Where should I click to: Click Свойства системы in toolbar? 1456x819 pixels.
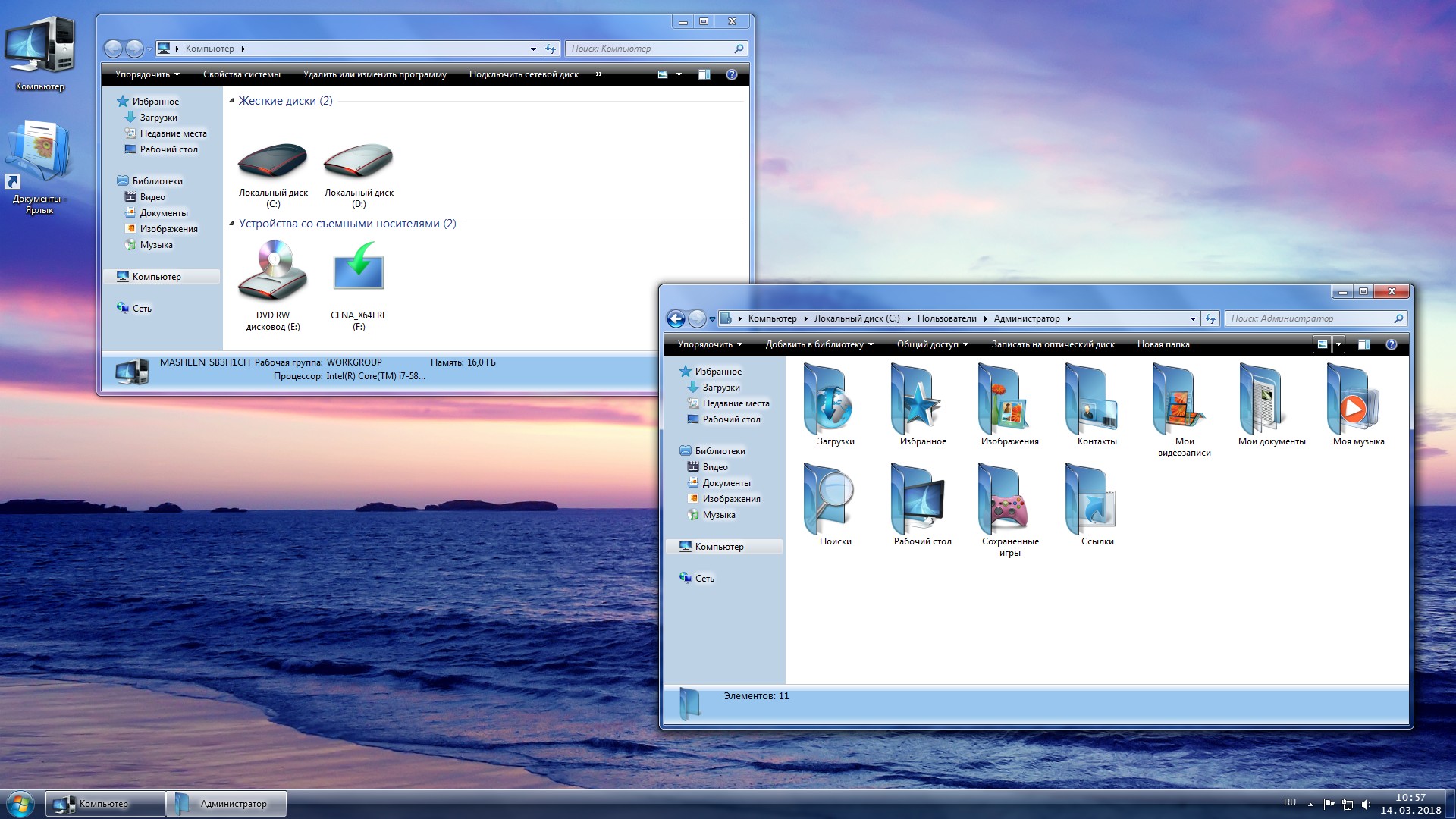click(241, 74)
